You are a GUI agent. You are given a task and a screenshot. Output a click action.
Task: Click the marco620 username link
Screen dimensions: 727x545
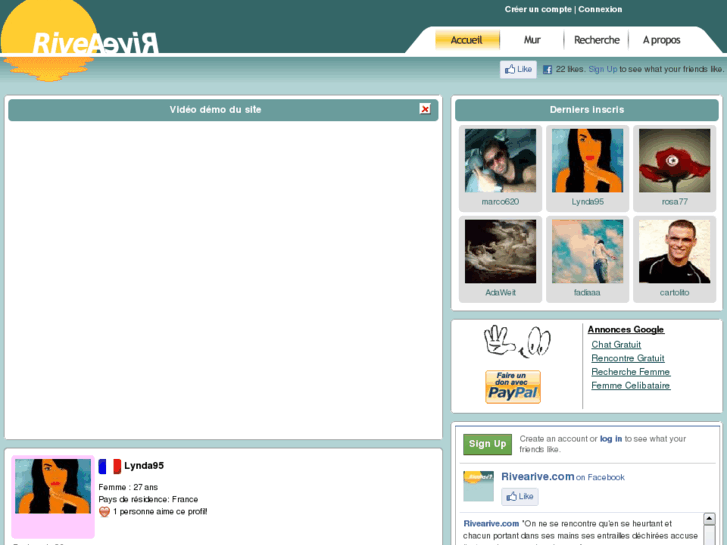tap(500, 202)
